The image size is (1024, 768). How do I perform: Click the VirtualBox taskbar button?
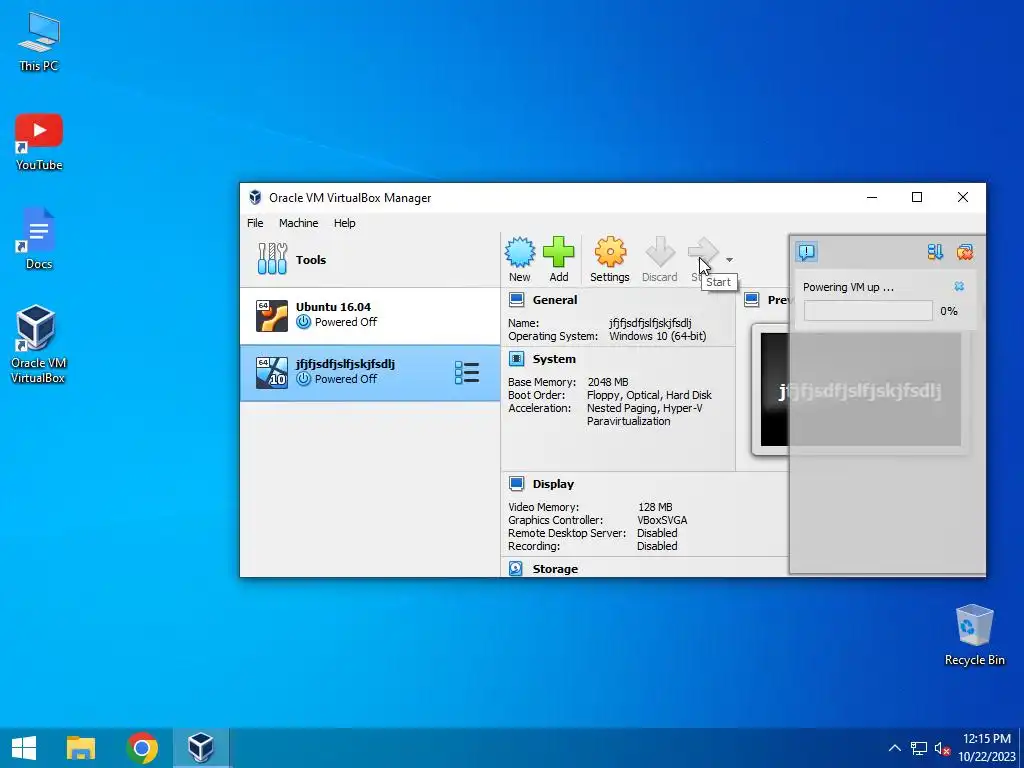click(x=200, y=748)
